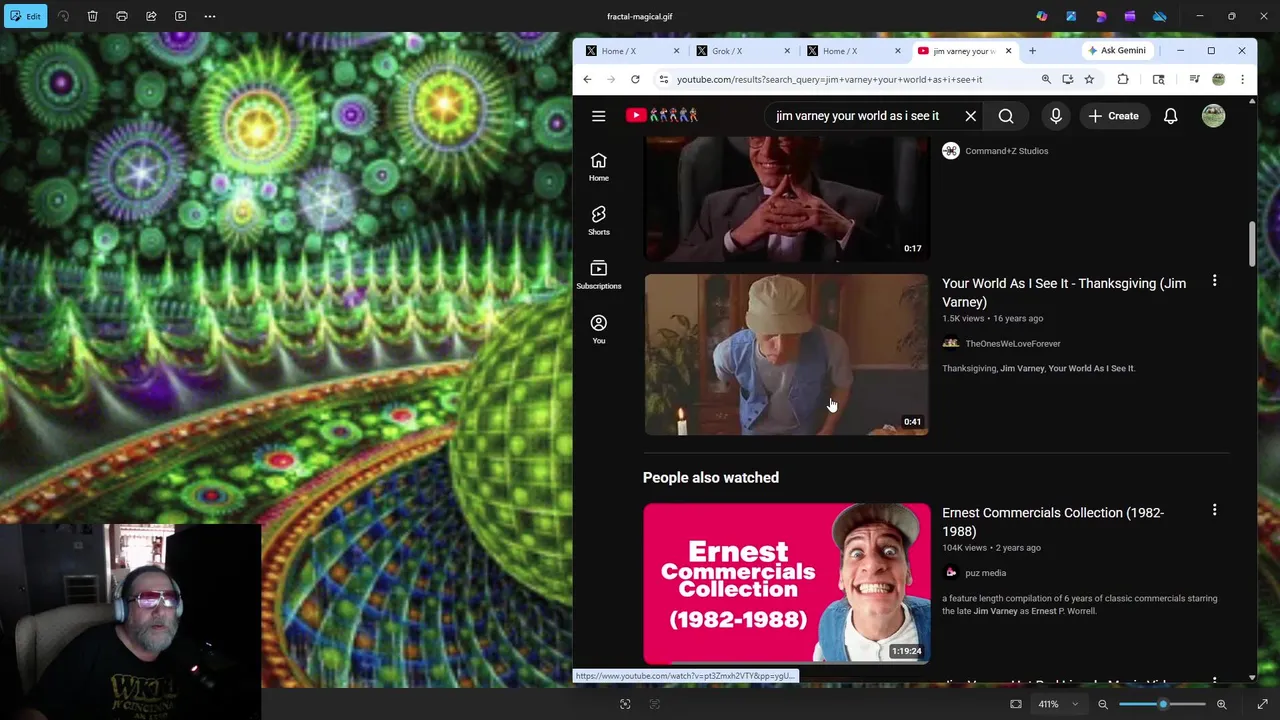1280x720 pixels.
Task: Open the Copilot icon in Photos title bar
Action: click(x=1042, y=16)
